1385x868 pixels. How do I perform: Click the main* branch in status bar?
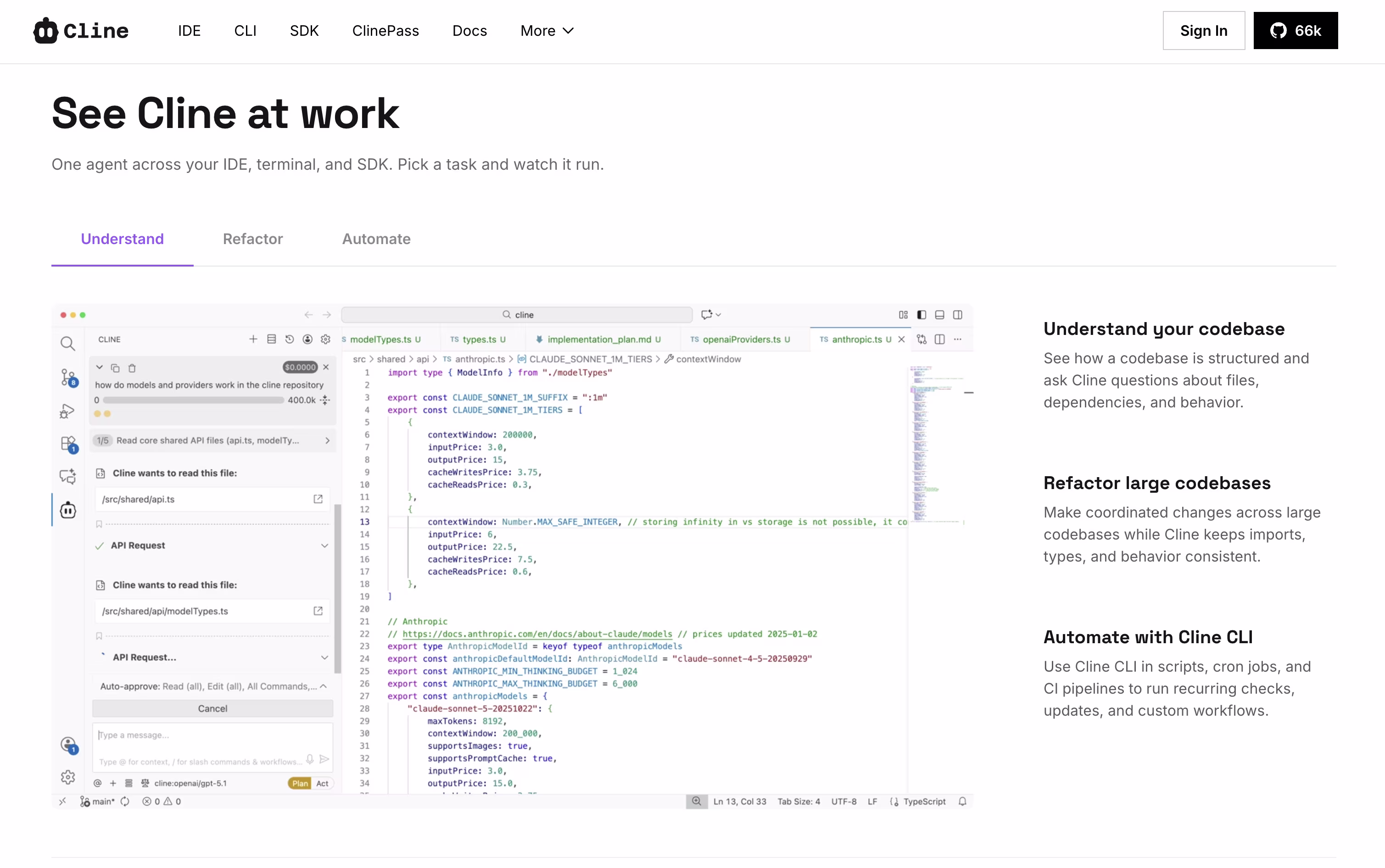click(98, 801)
